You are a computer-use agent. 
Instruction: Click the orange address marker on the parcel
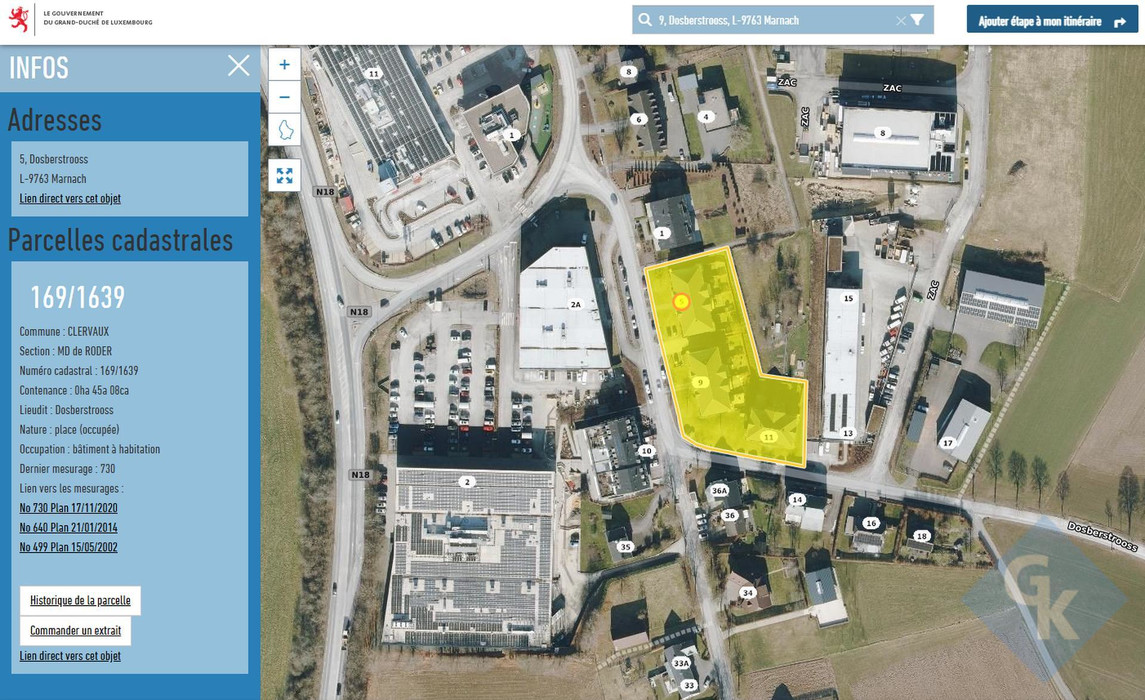681,301
